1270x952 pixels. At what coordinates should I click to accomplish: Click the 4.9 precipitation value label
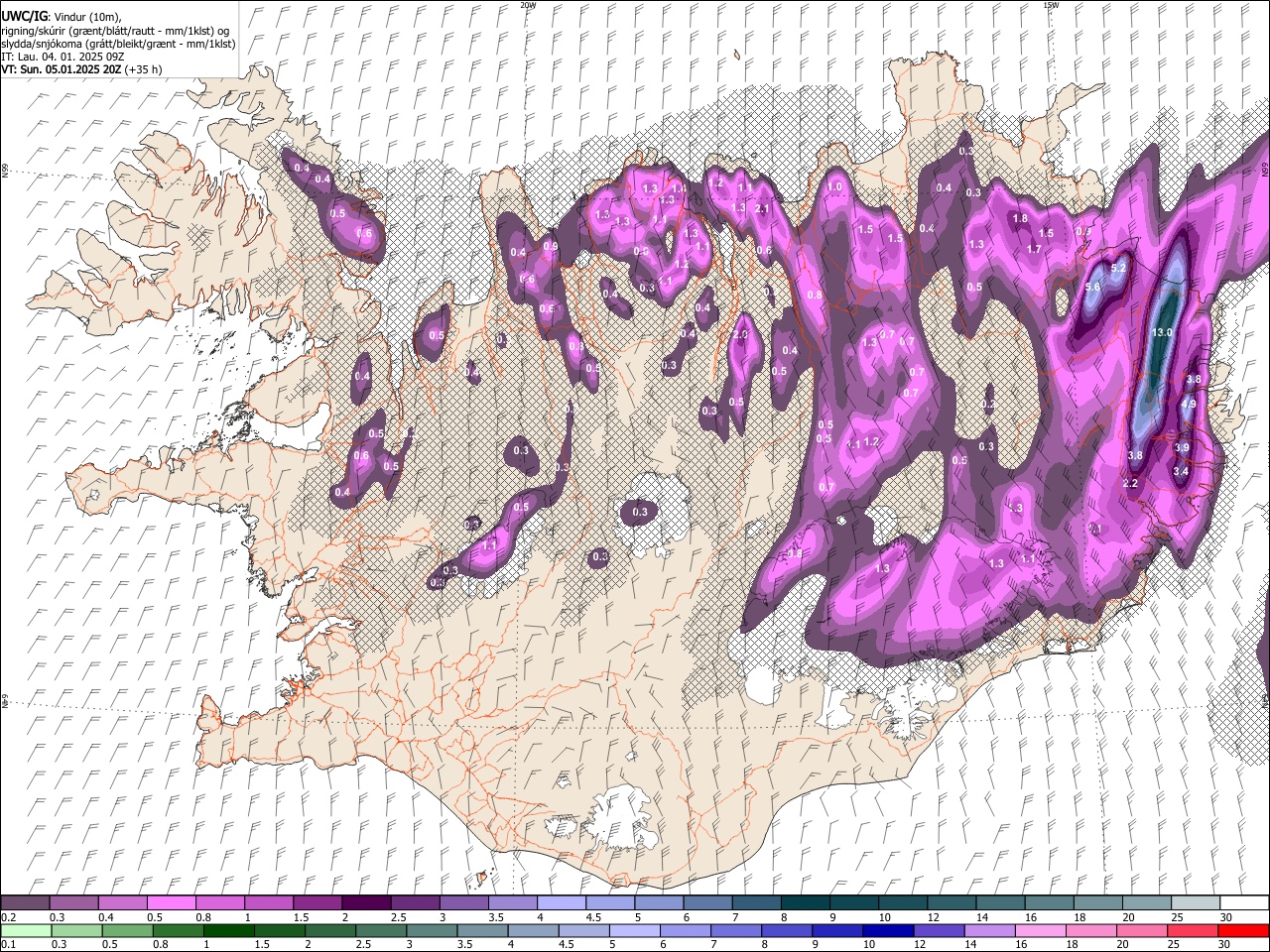pos(1189,404)
